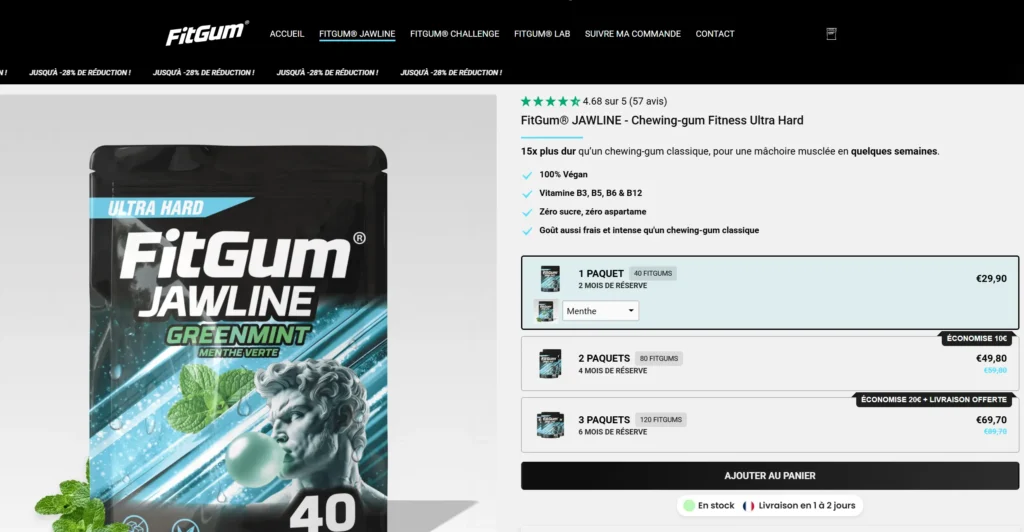
Task: Select the 1 Paquet option
Action: coord(769,292)
